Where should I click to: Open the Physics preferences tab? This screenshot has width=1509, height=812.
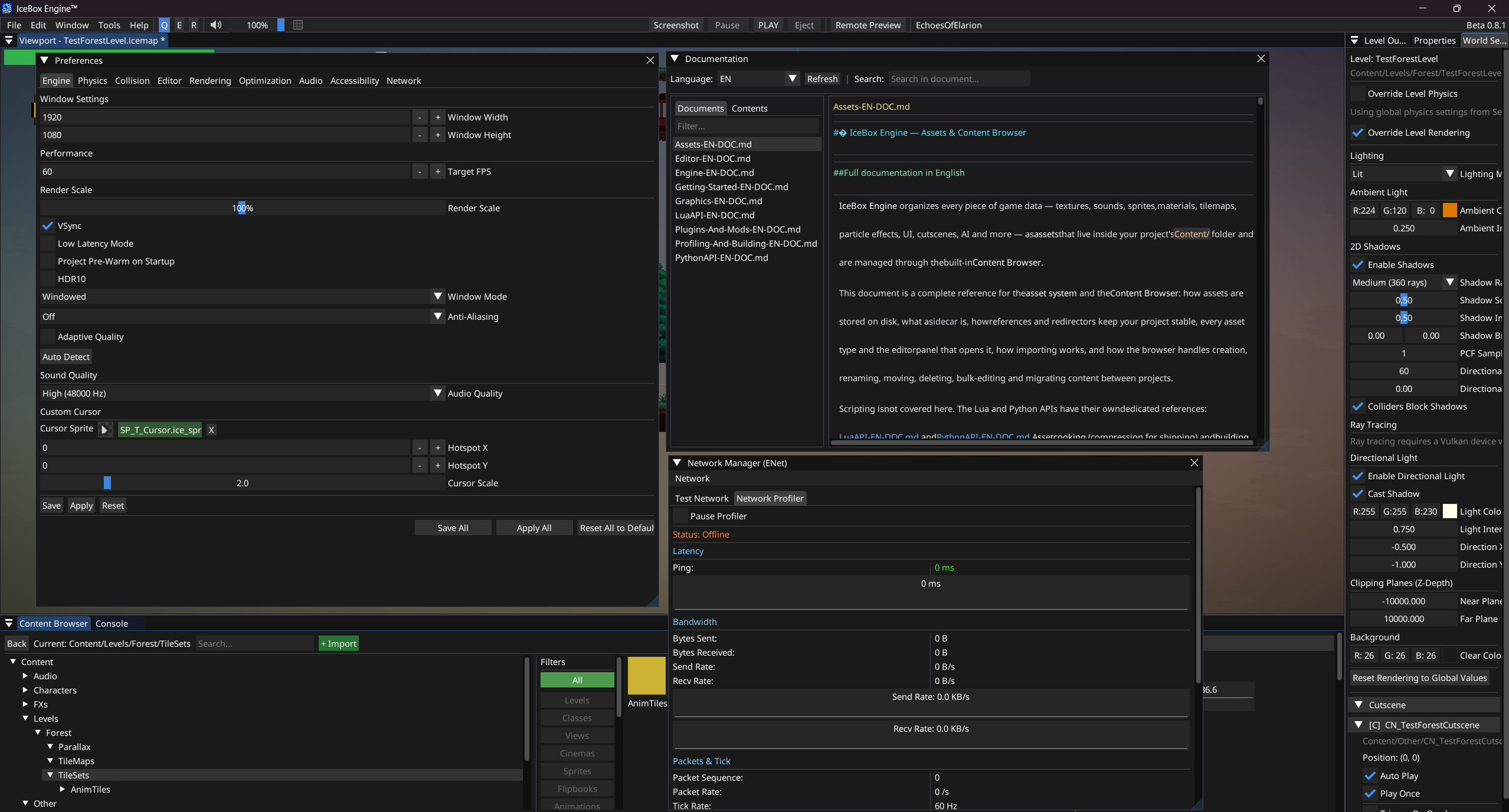click(x=93, y=81)
